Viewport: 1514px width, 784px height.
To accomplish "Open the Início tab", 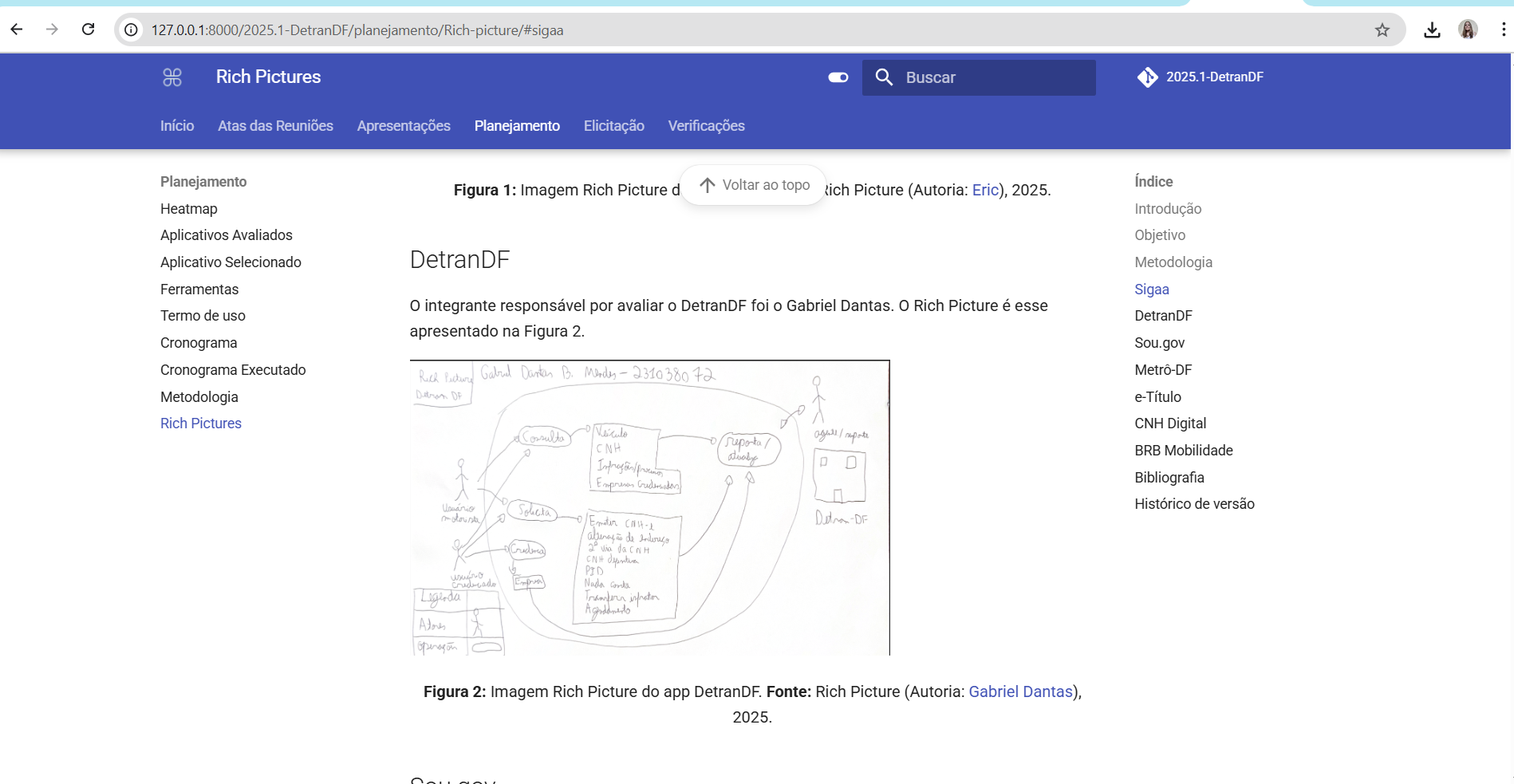I will pyautogui.click(x=177, y=126).
